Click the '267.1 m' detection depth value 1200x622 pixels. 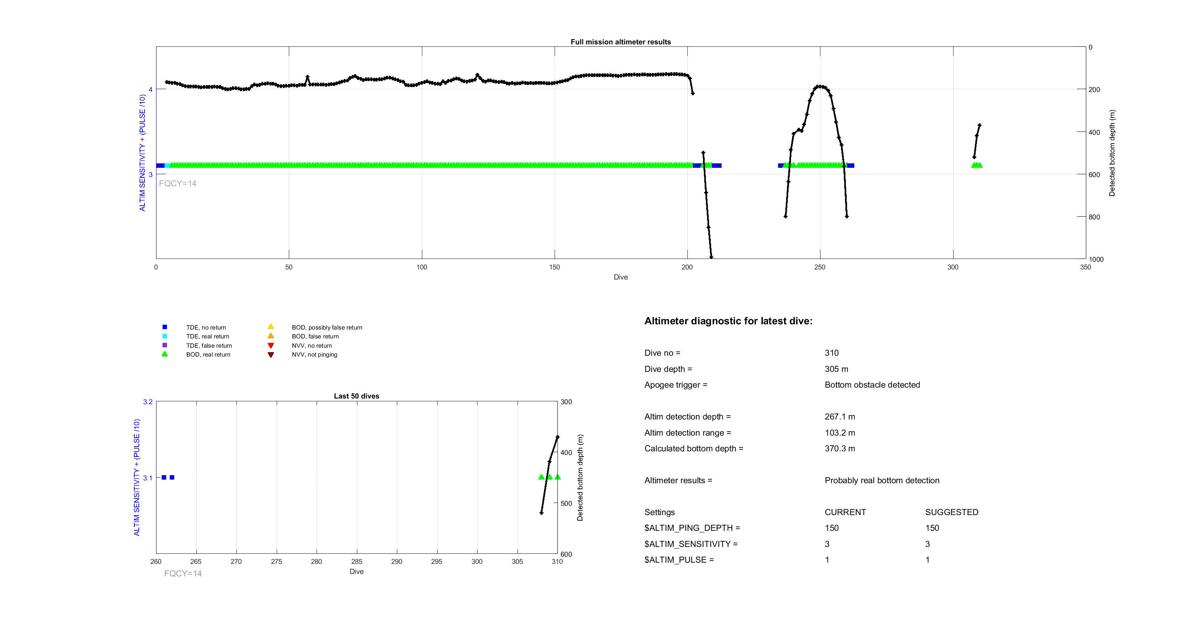pos(840,417)
